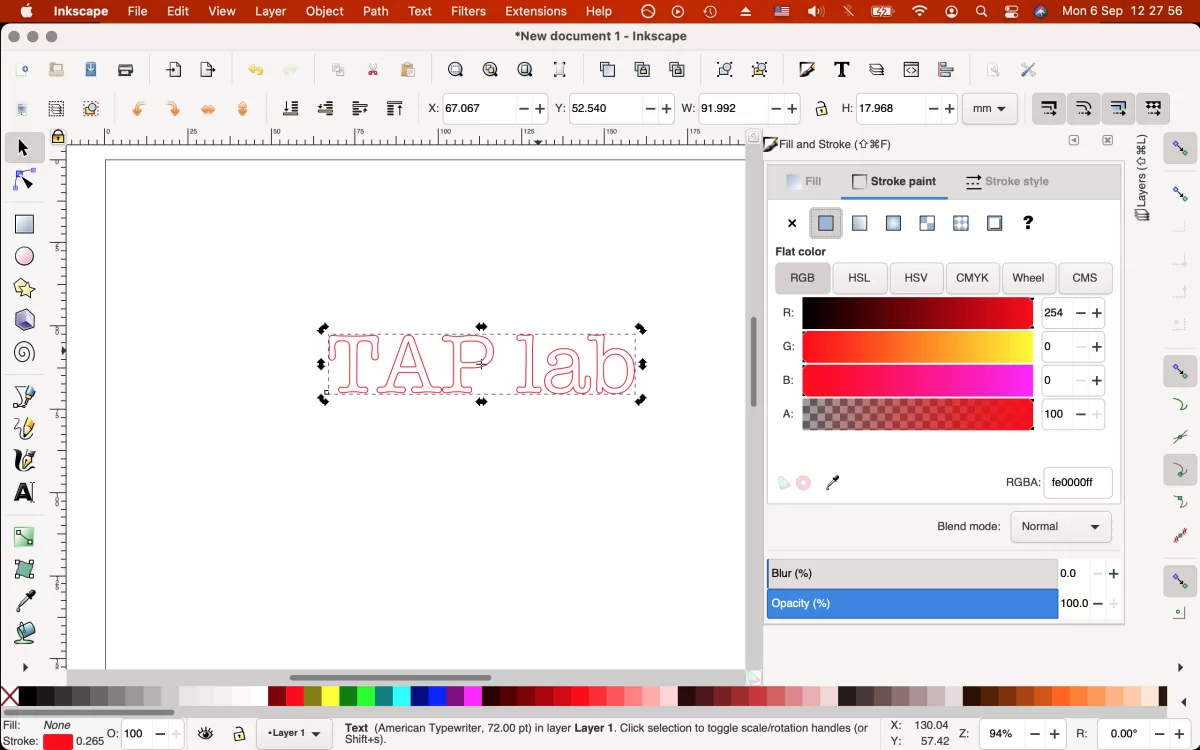Toggle scale stroke width with object
The image size is (1200, 750).
[1049, 108]
